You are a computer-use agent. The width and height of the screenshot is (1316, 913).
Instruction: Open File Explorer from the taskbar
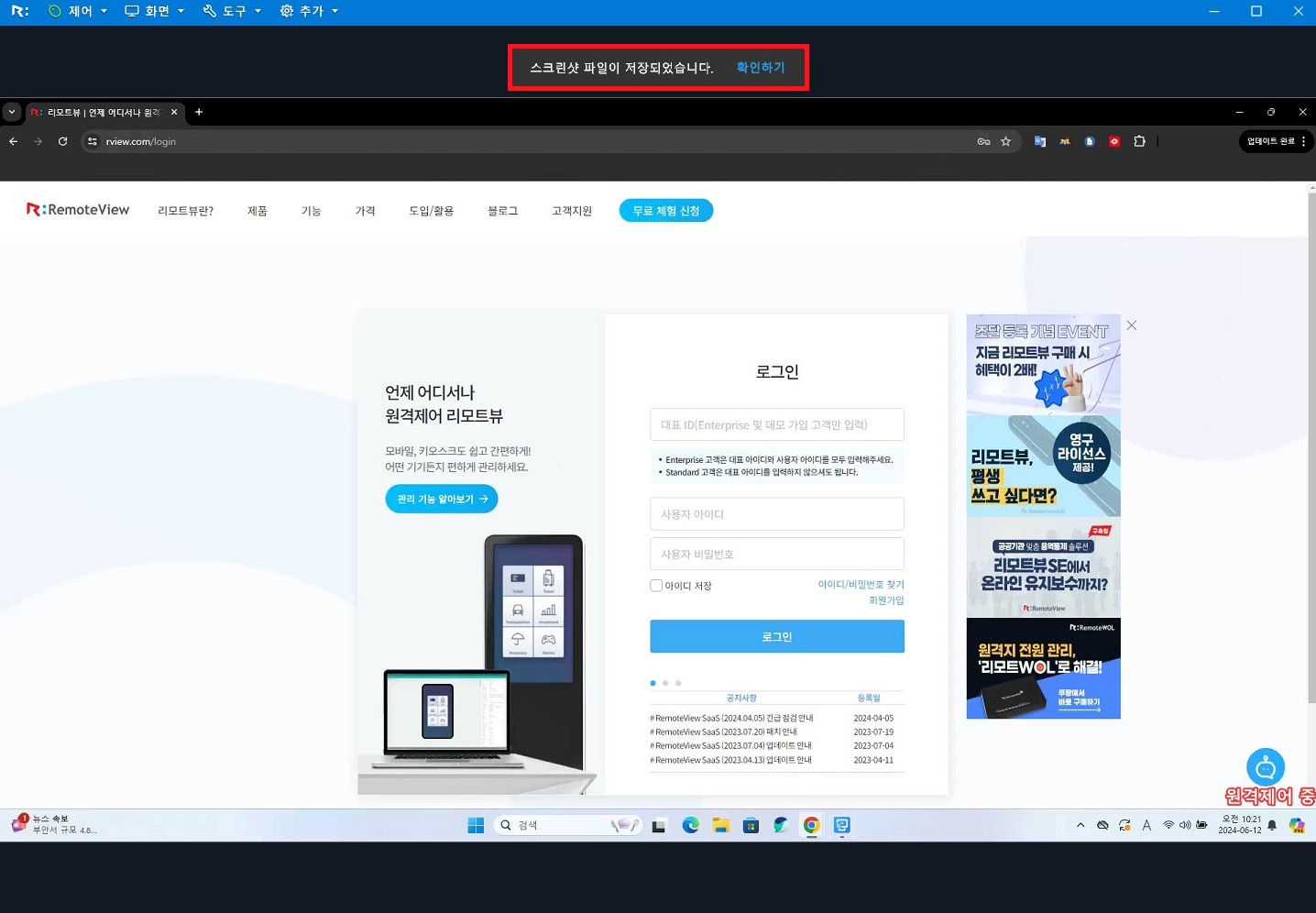point(720,825)
